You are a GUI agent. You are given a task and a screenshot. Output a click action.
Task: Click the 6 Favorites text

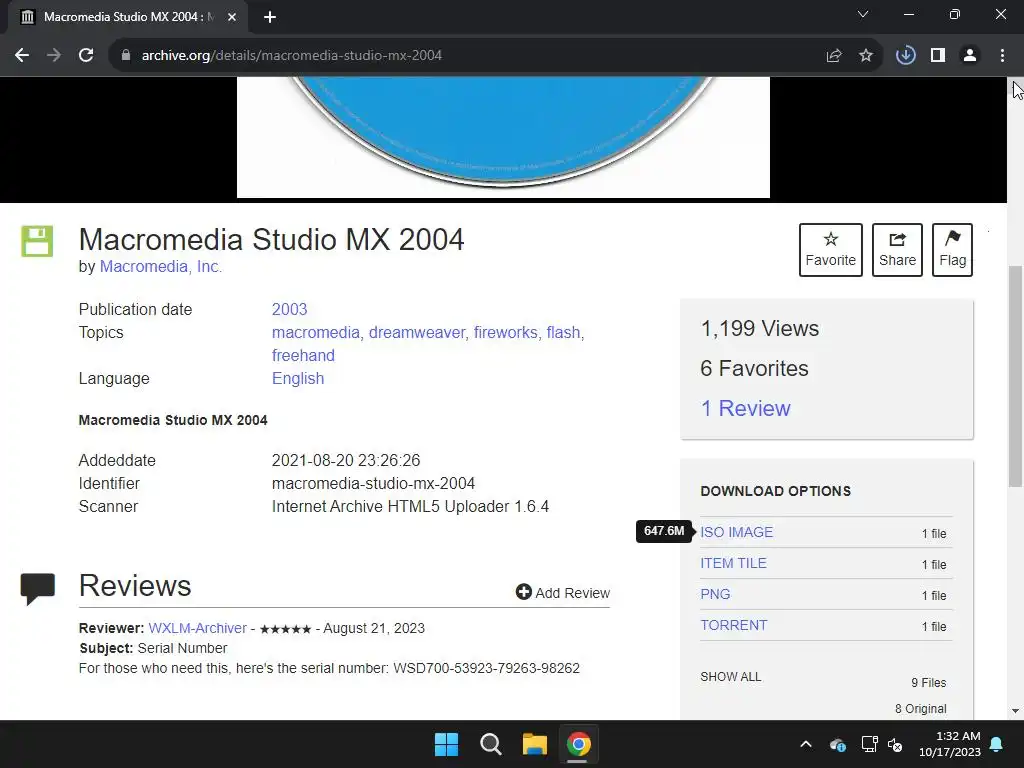(x=754, y=368)
